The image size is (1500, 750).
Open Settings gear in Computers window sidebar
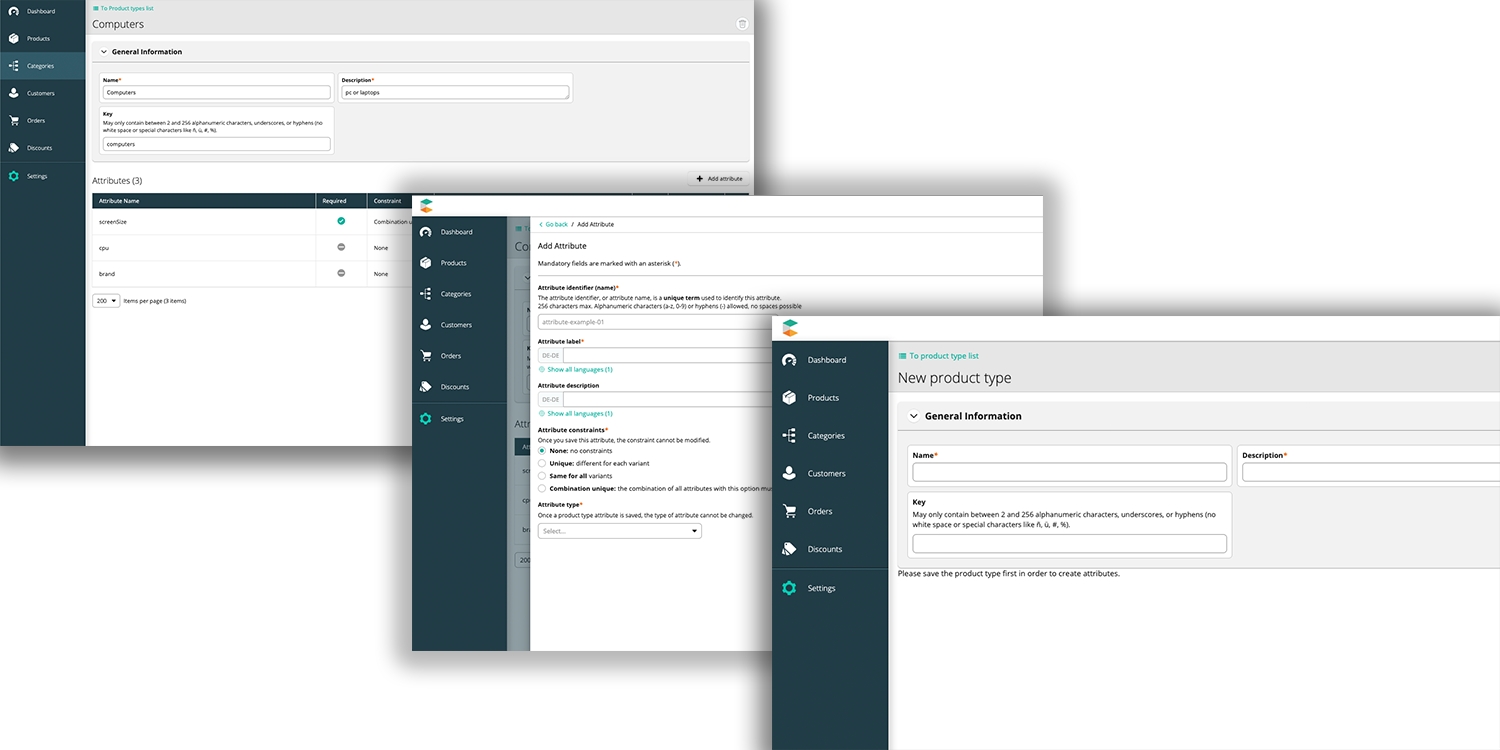pos(13,176)
